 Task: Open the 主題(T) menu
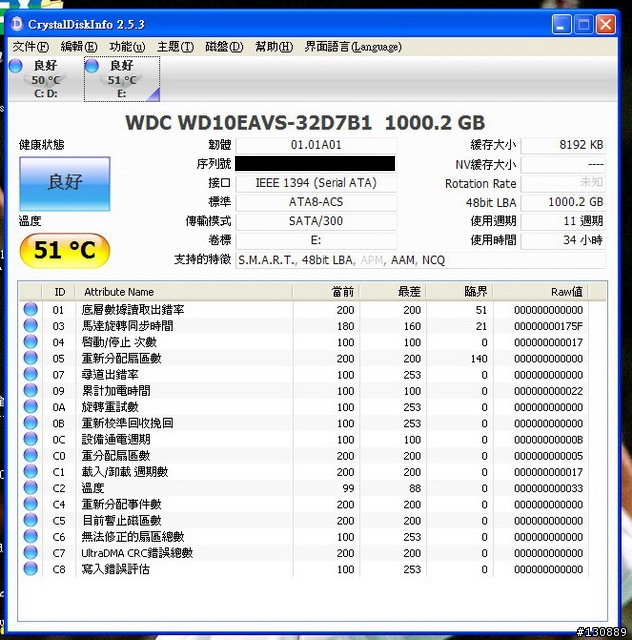pyautogui.click(x=176, y=47)
